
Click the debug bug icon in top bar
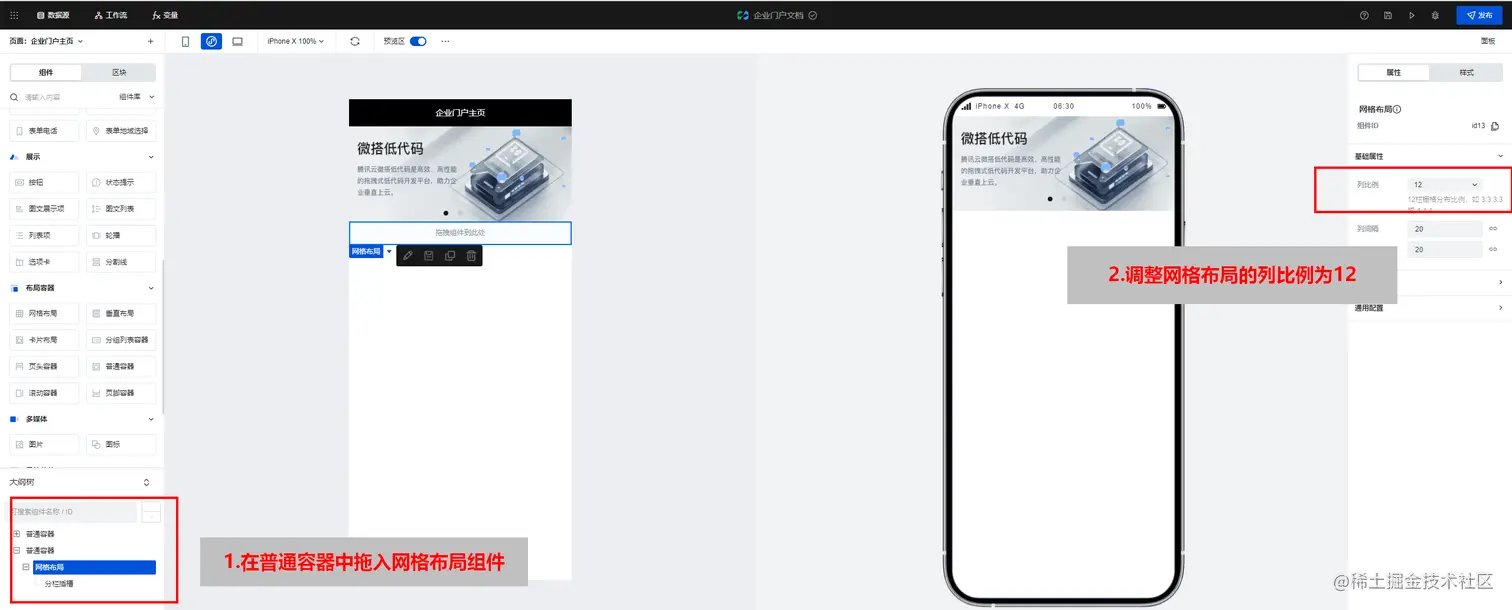1435,15
